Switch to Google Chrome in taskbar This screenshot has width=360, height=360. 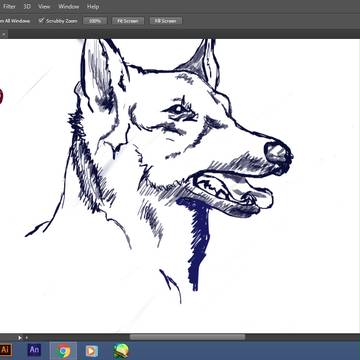pos(63,351)
